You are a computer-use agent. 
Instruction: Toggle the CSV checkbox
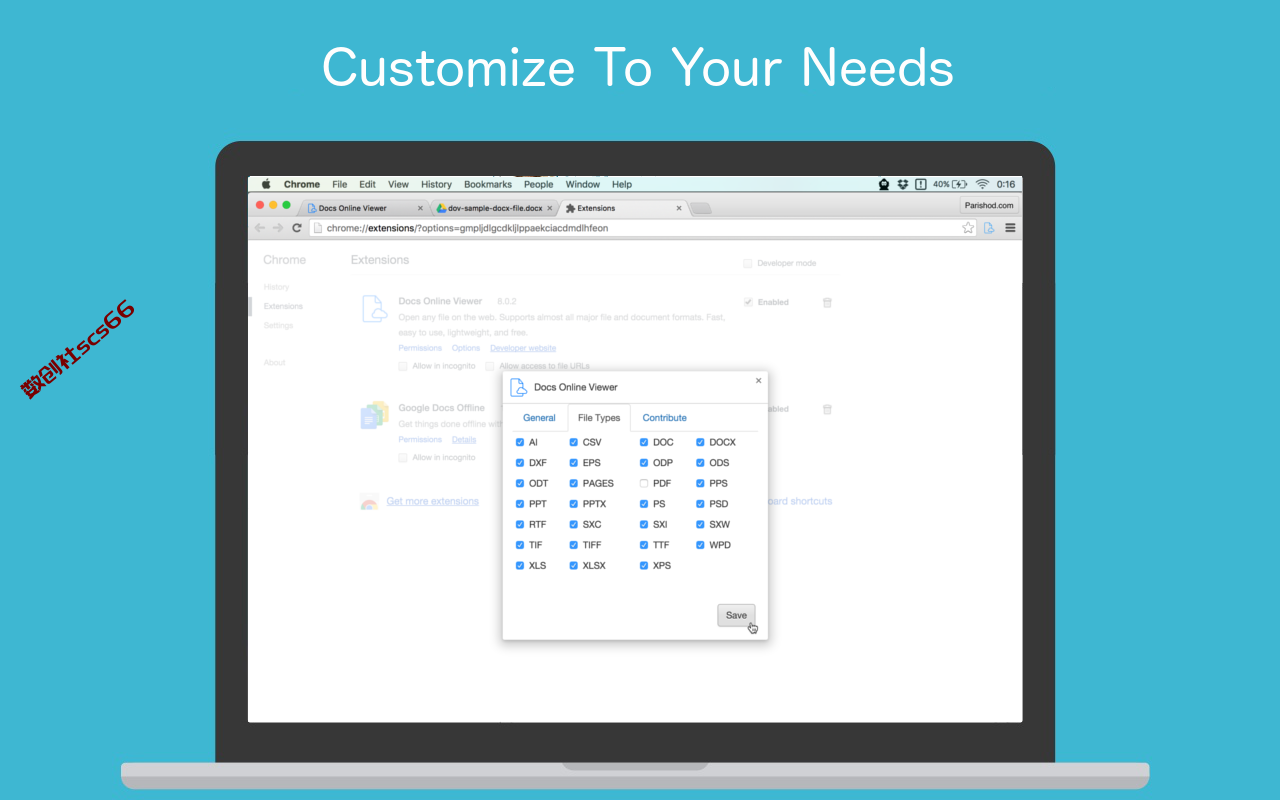click(x=574, y=442)
